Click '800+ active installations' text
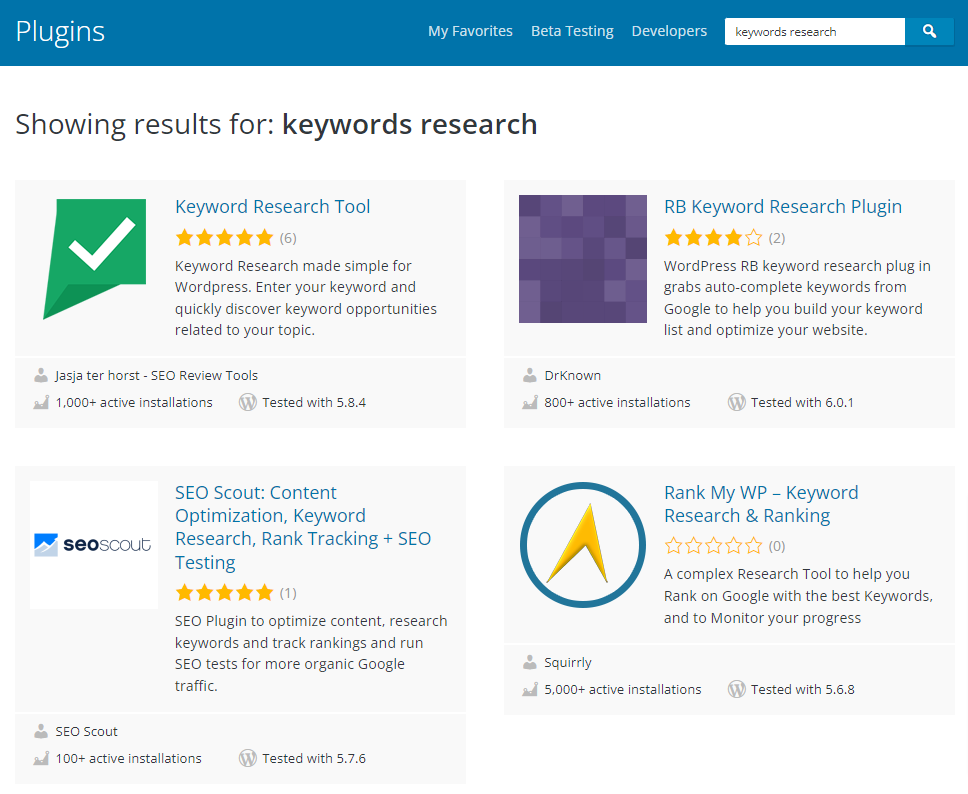Screen dimensions: 968x794 click(617, 403)
